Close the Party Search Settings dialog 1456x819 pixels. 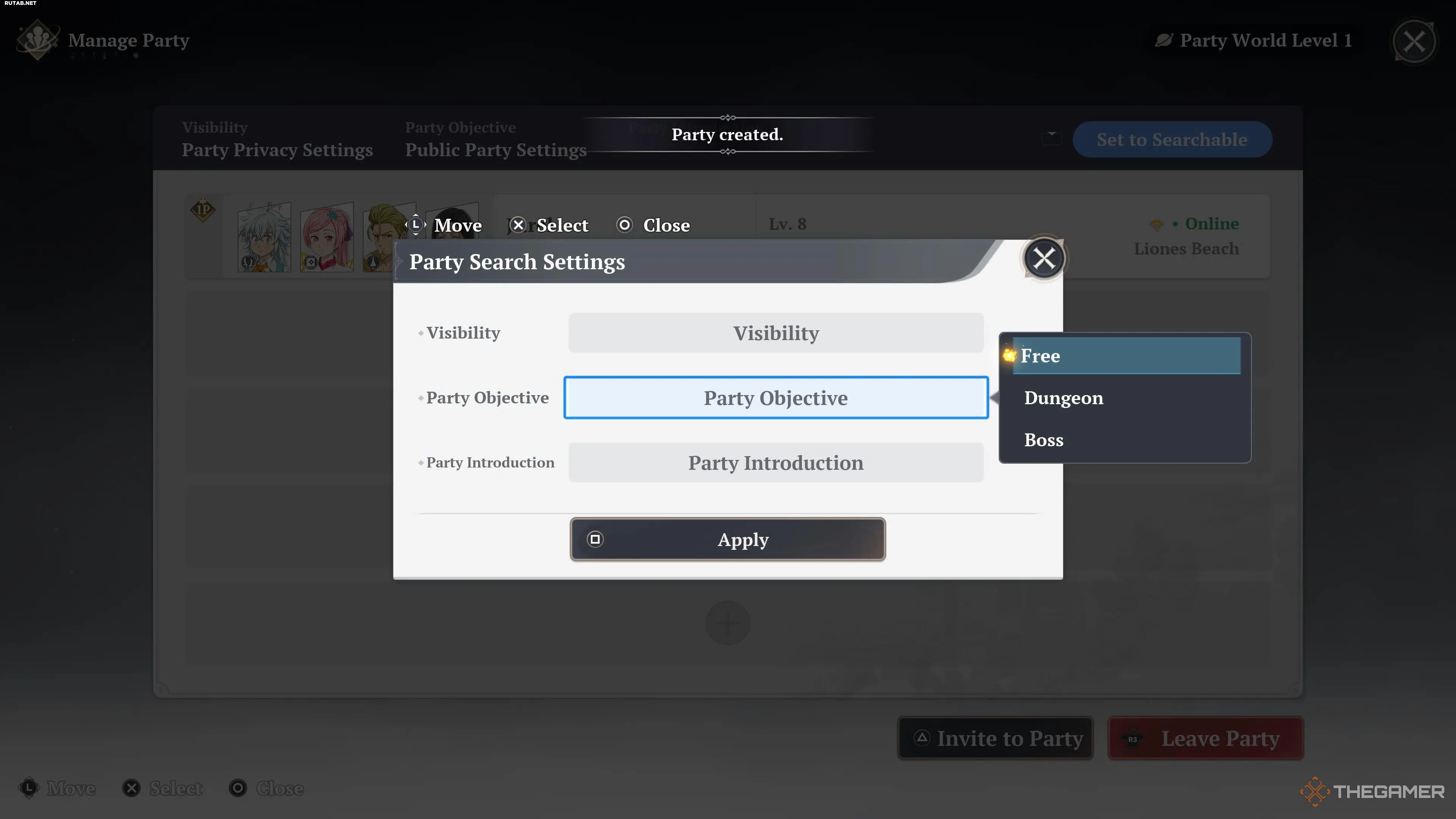coord(1043,259)
